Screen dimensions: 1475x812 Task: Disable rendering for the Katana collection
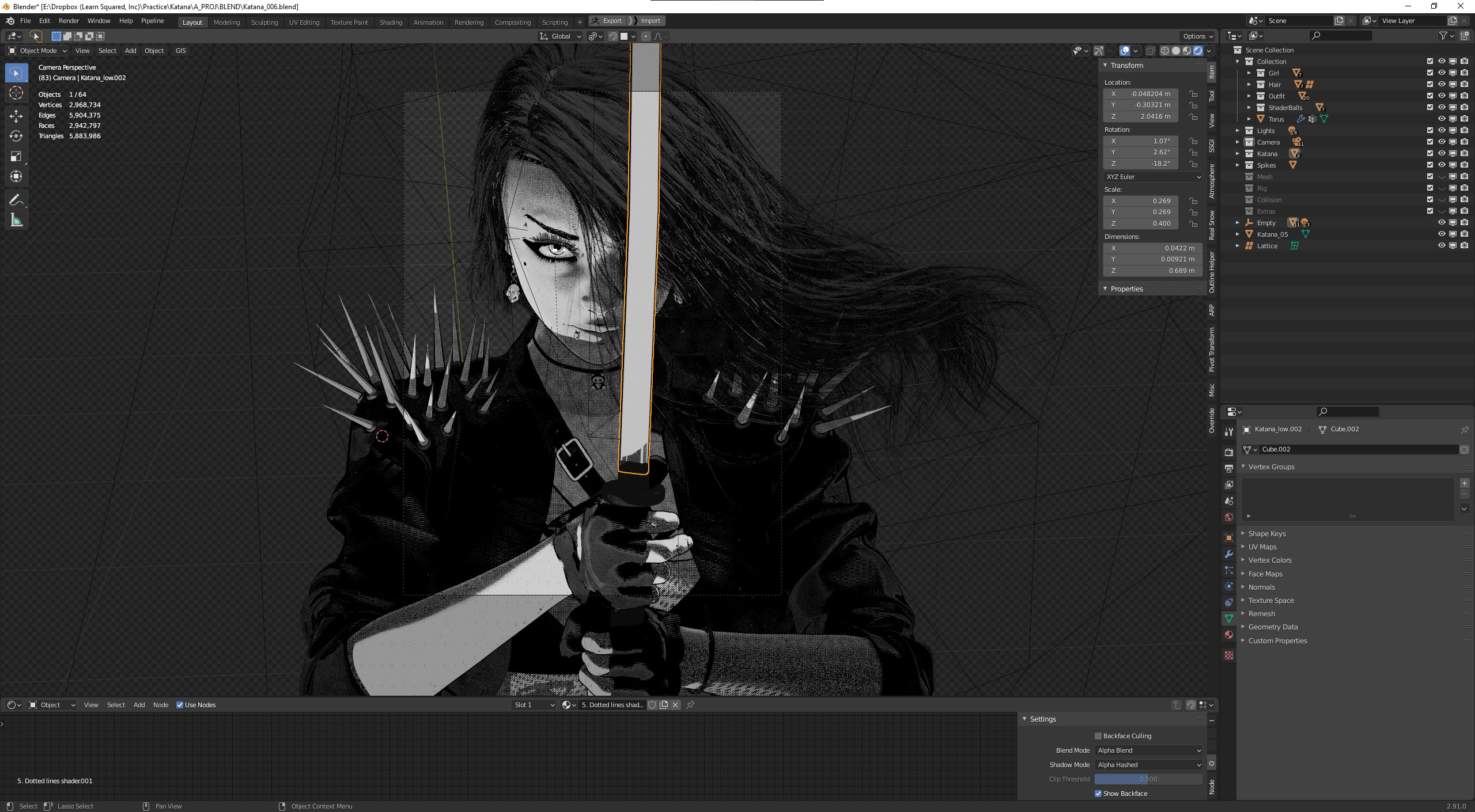pos(1465,153)
